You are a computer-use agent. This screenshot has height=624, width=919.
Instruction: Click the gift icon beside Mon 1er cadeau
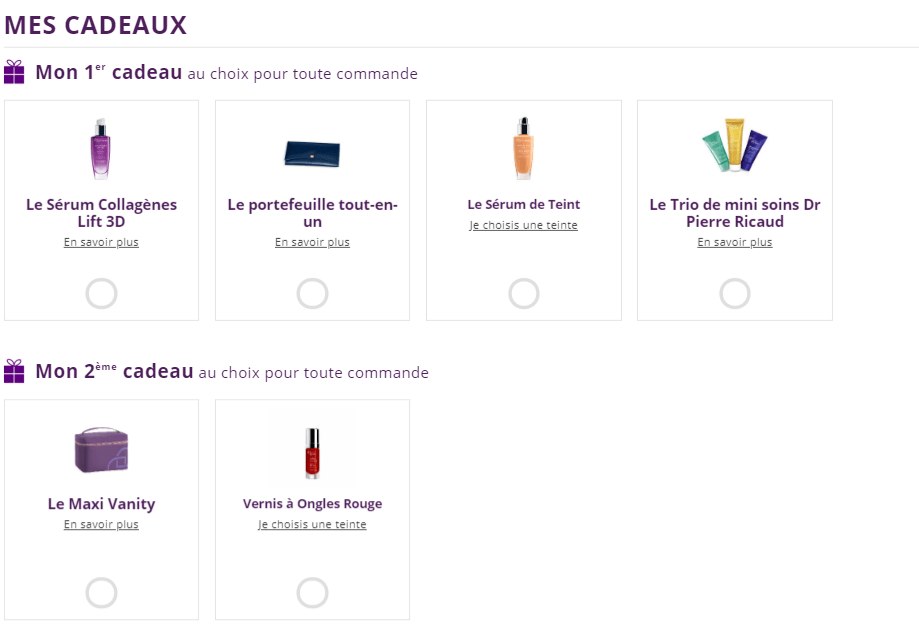(14, 72)
